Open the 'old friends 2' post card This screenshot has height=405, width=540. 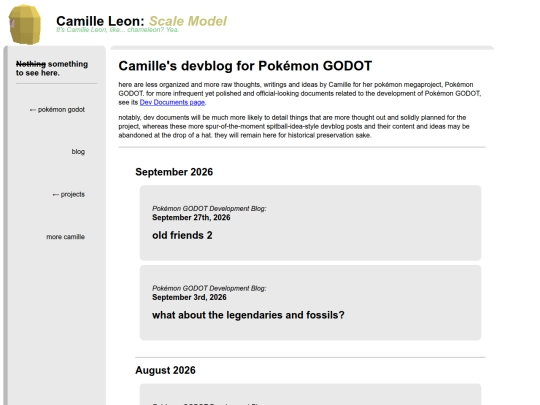310,223
